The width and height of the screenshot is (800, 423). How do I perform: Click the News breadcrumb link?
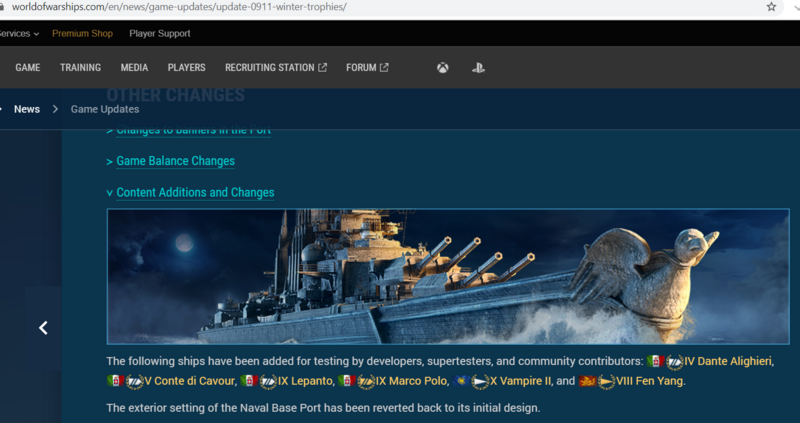pos(27,109)
